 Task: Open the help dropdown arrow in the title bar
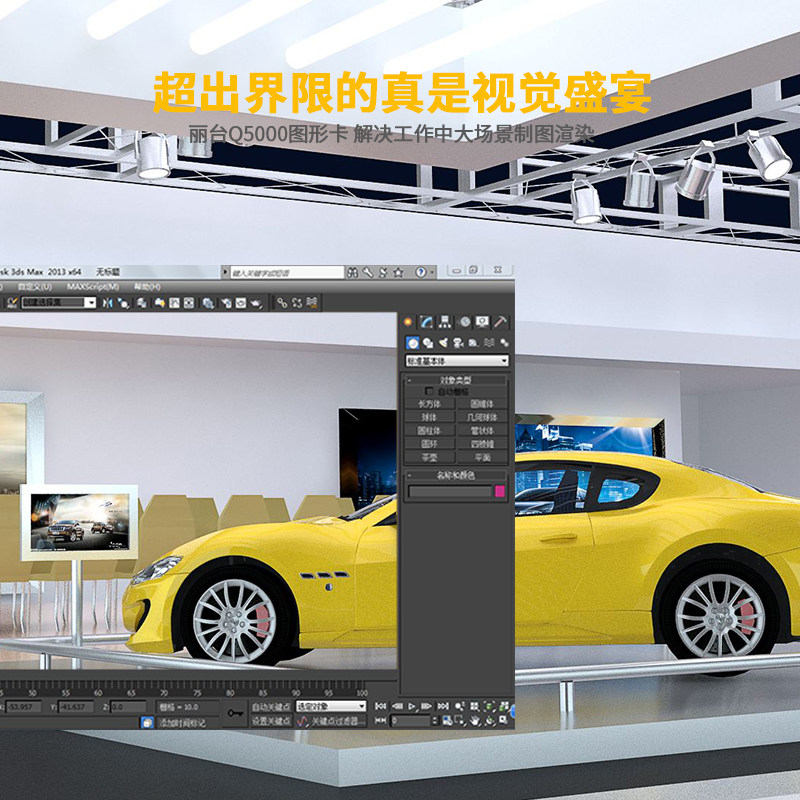[x=432, y=272]
